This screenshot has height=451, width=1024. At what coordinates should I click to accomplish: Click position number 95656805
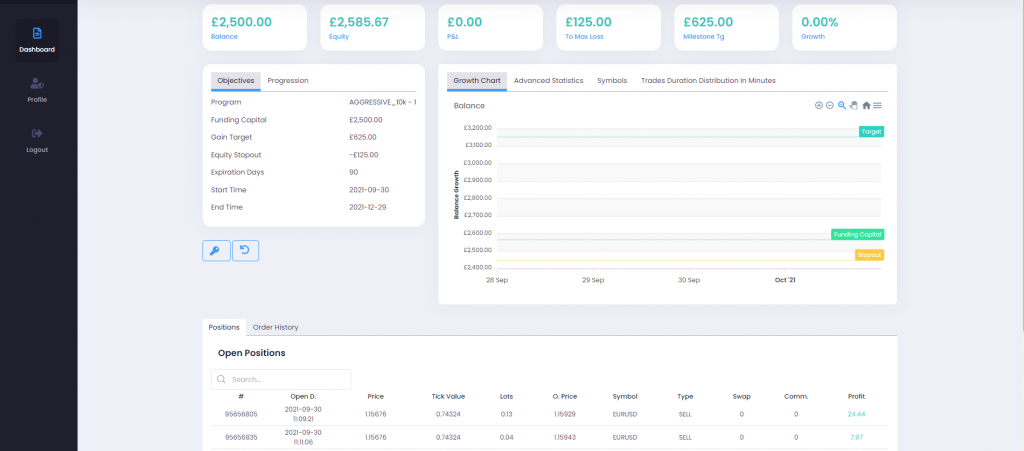pos(241,414)
